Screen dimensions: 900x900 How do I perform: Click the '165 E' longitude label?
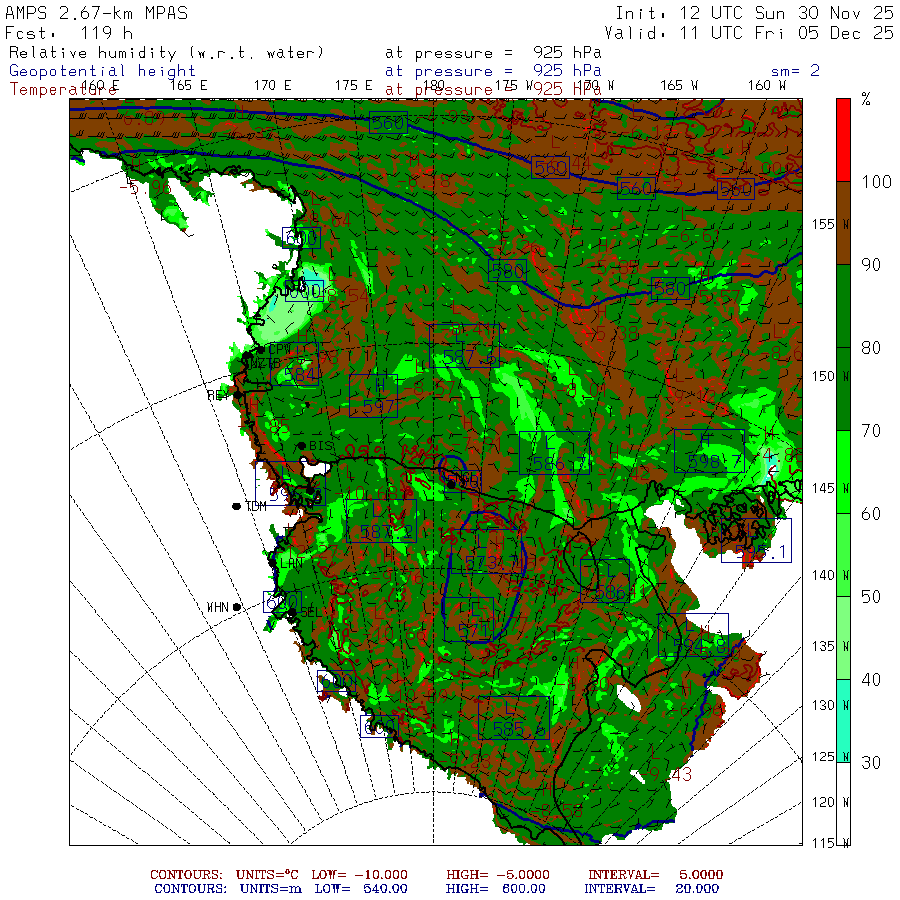pyautogui.click(x=188, y=86)
